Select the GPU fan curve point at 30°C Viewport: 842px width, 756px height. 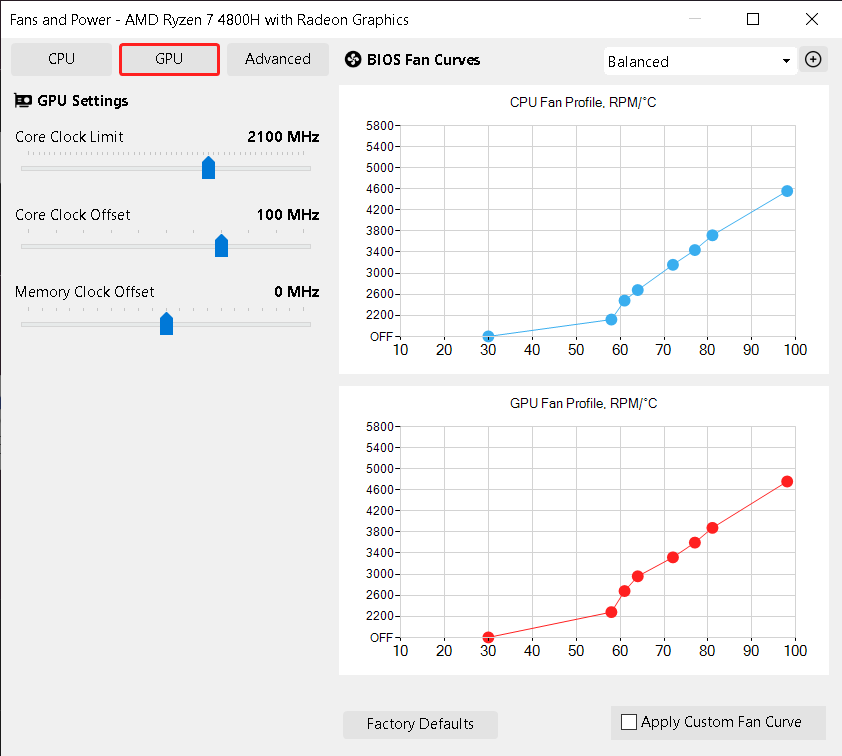(488, 637)
